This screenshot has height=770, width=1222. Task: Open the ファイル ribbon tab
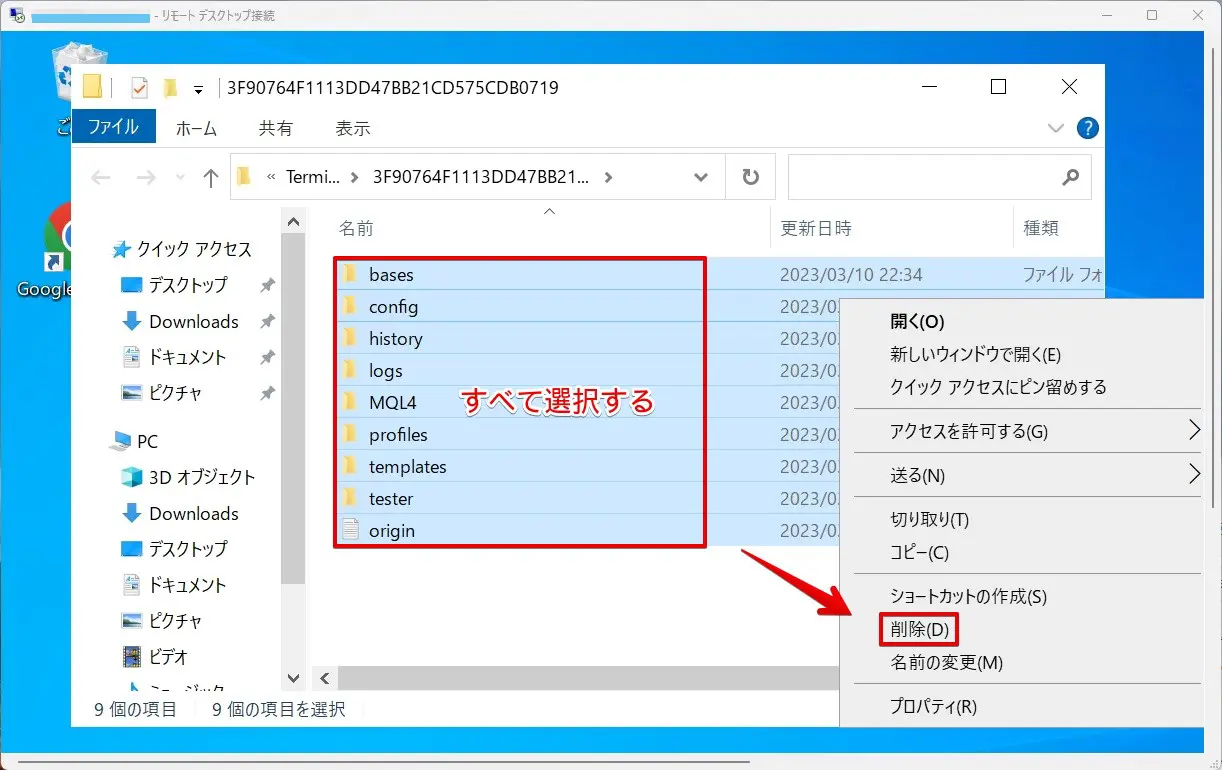point(113,127)
